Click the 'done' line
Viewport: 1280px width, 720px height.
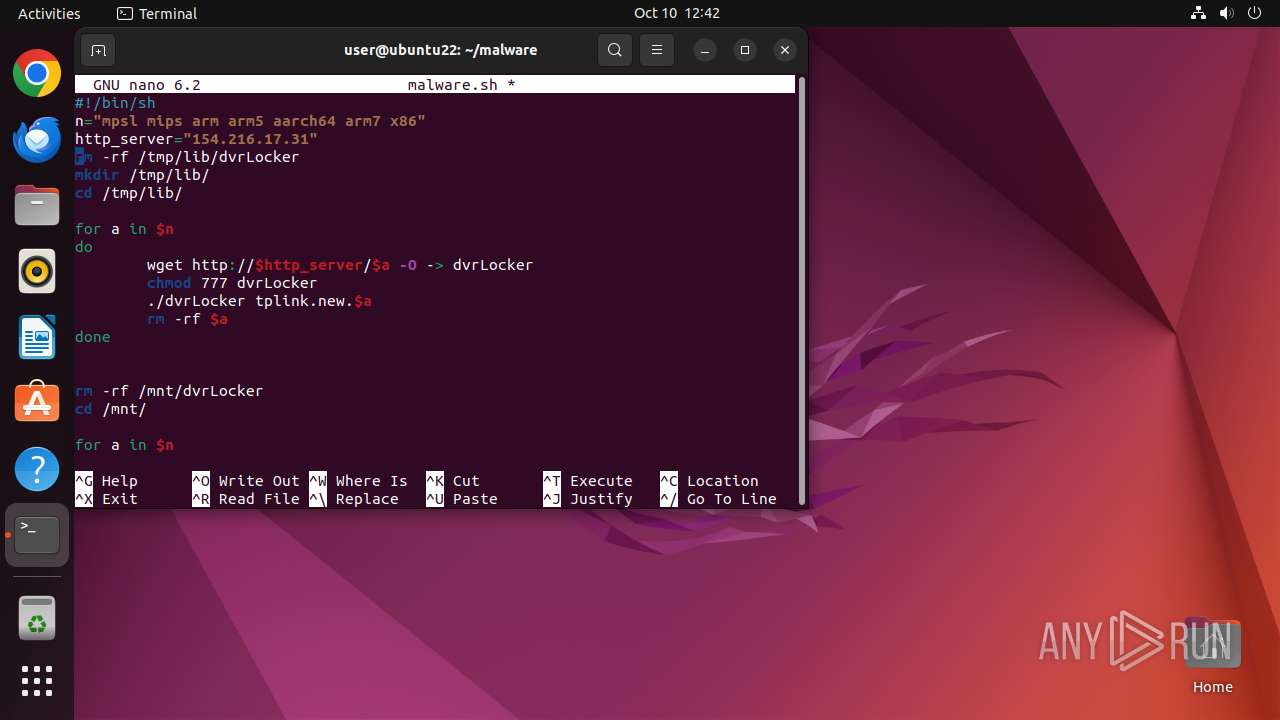click(93, 337)
